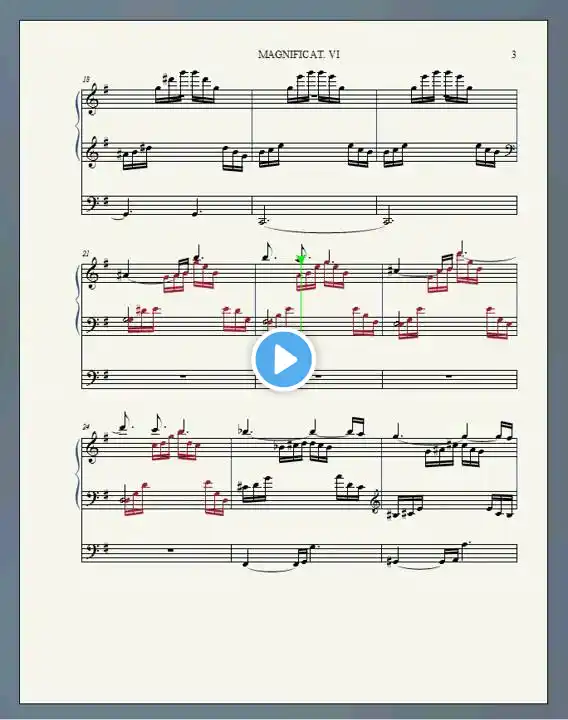
Task: Click the whole rest in measure 23 pedal staff
Action: pyautogui.click(x=449, y=377)
